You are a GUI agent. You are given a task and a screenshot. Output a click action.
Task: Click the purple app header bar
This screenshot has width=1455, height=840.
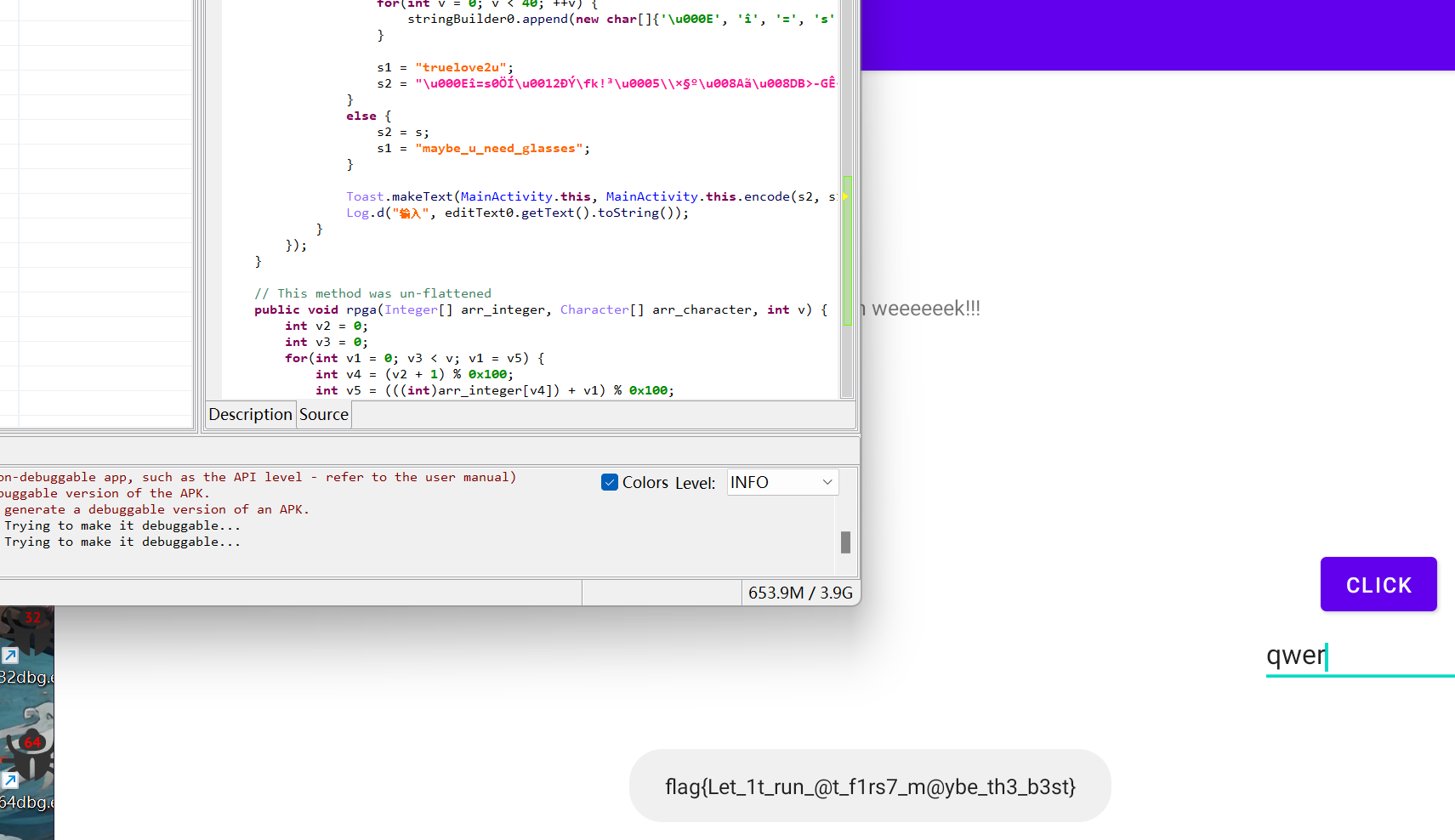1157,34
